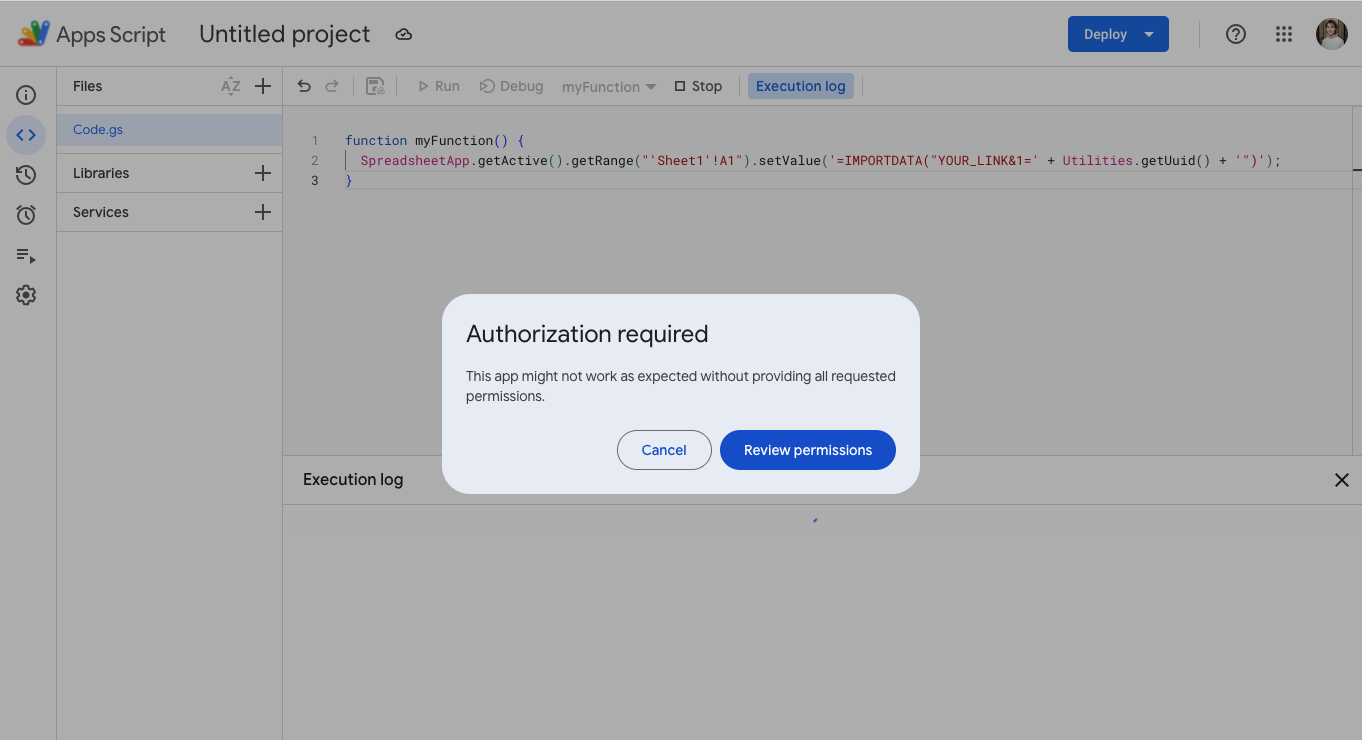Click the Debug button in toolbar
Image resolution: width=1362 pixels, height=740 pixels.
coord(511,86)
